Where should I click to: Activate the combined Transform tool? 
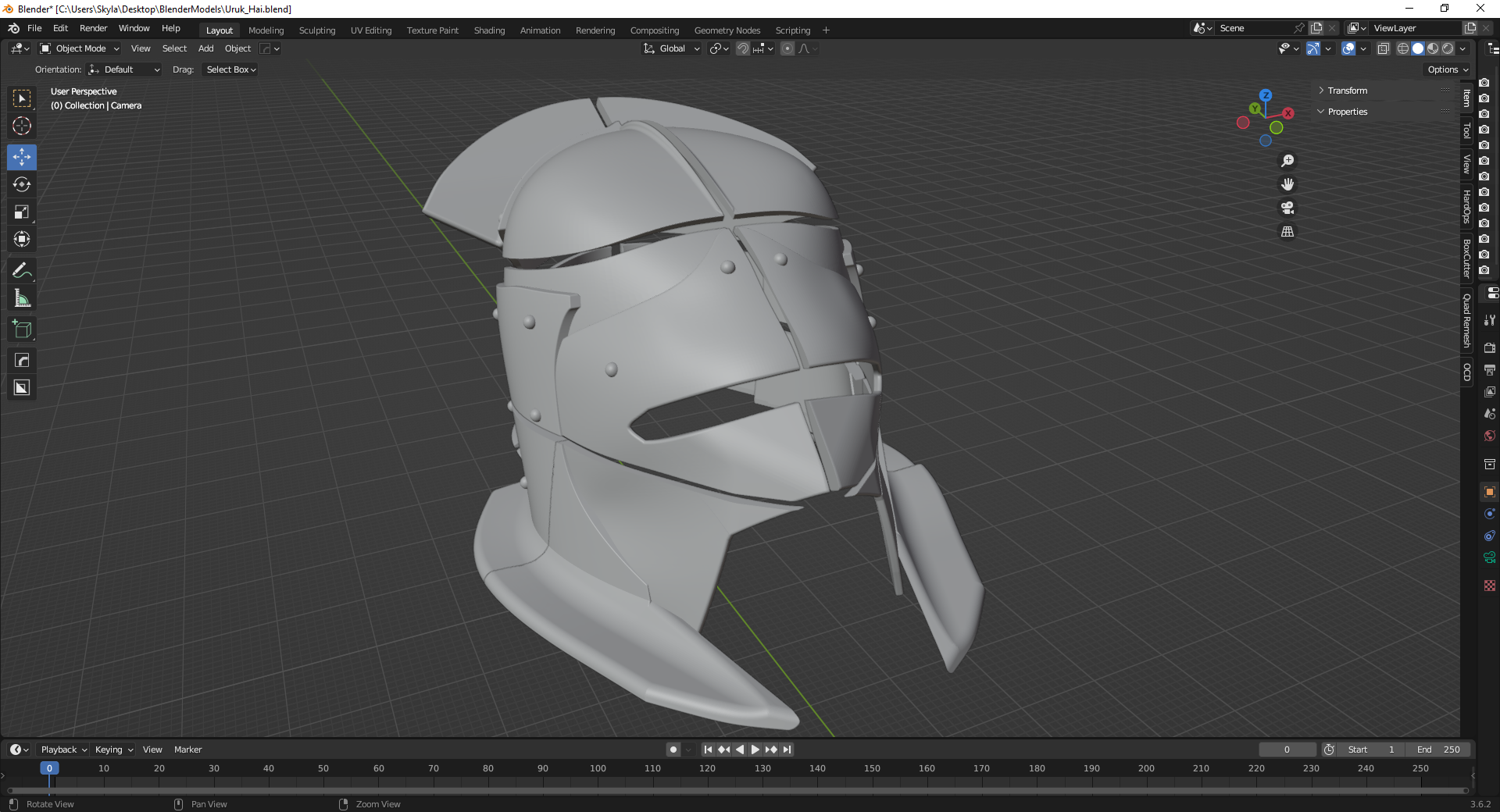click(22, 239)
